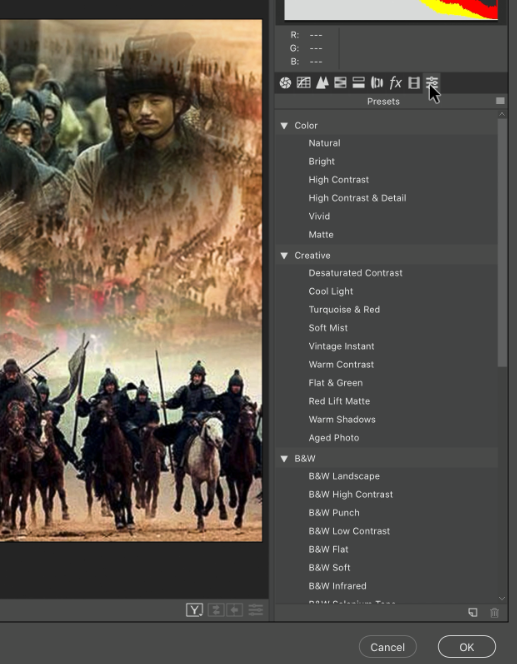The image size is (517, 664).
Task: Collapse the B&W preset group
Action: pos(284,459)
